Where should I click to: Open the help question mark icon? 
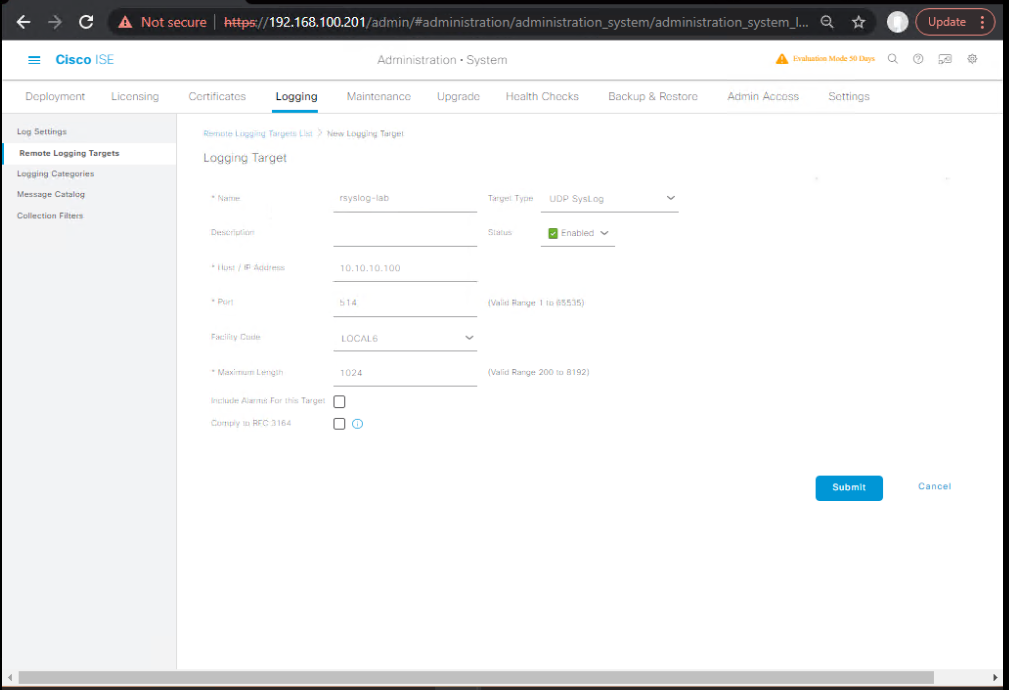pos(918,59)
